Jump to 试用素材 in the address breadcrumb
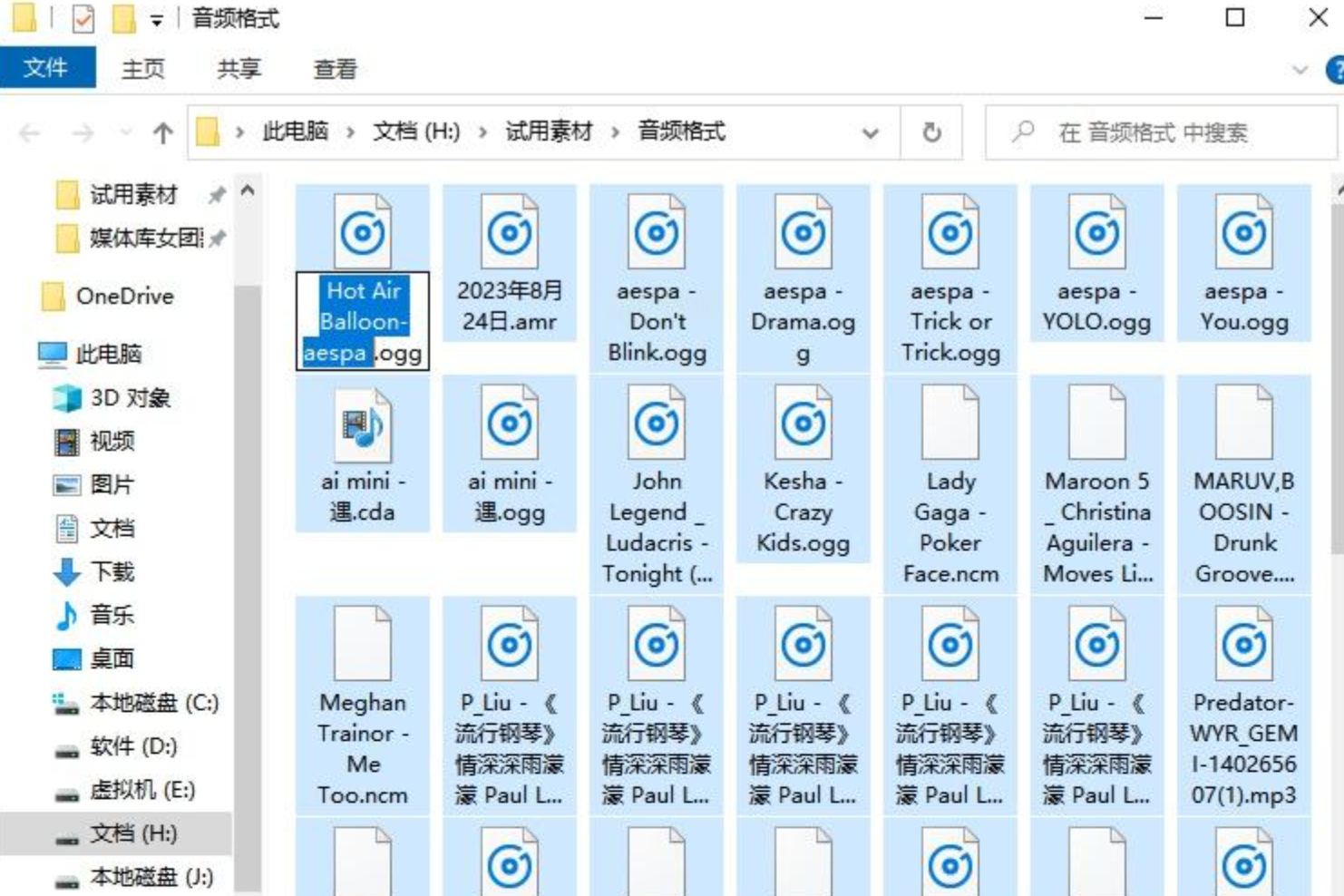 coord(550,132)
